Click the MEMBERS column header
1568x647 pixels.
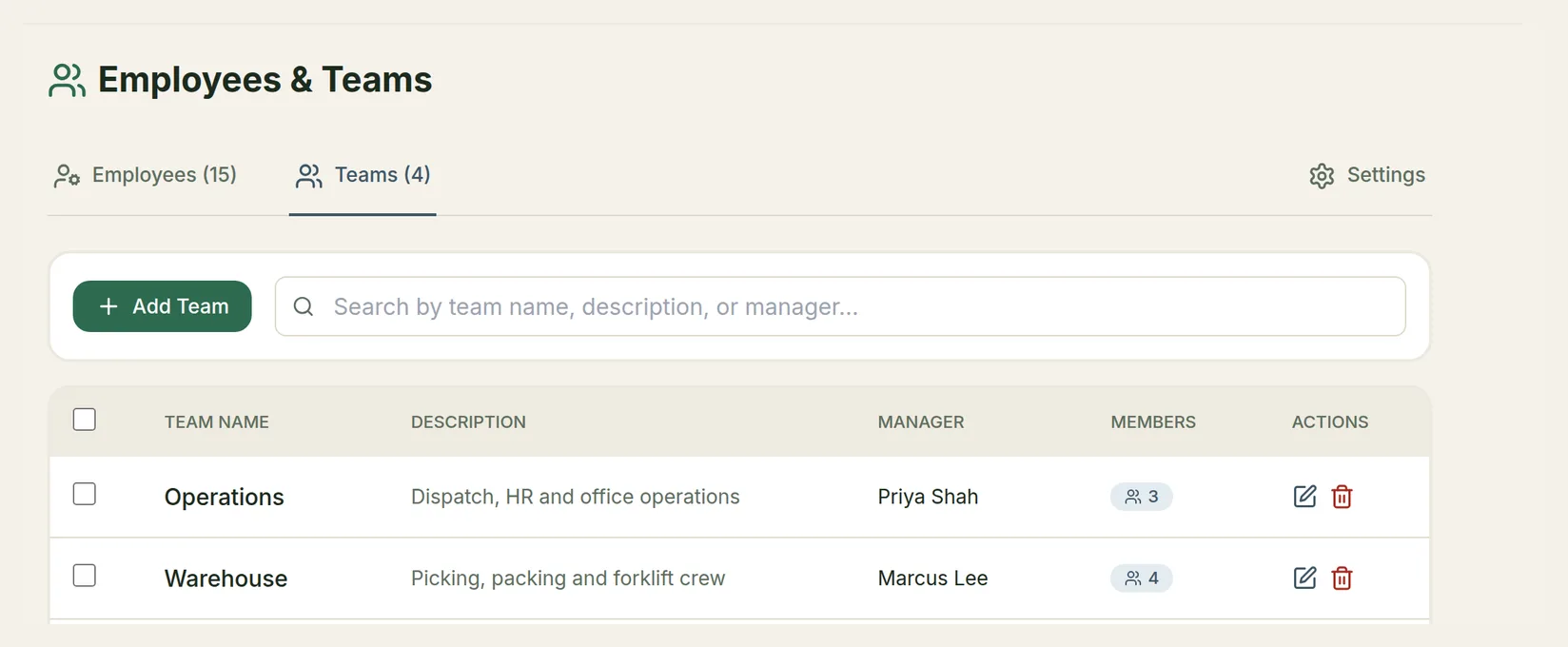click(1153, 422)
